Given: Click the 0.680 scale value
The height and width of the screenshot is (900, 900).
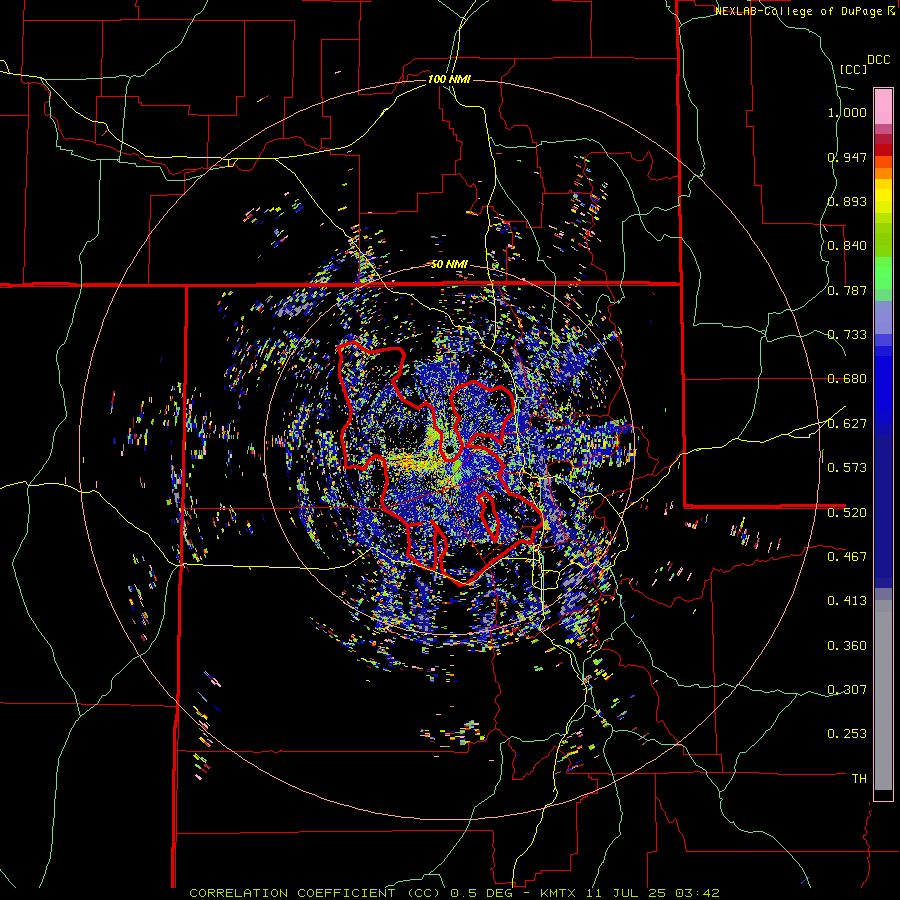Looking at the screenshot, I should pos(847,379).
